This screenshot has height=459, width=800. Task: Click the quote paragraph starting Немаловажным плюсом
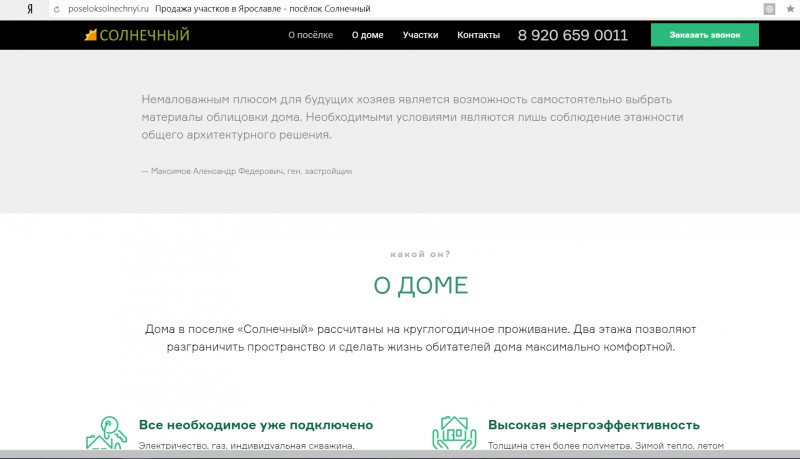pyautogui.click(x=412, y=117)
